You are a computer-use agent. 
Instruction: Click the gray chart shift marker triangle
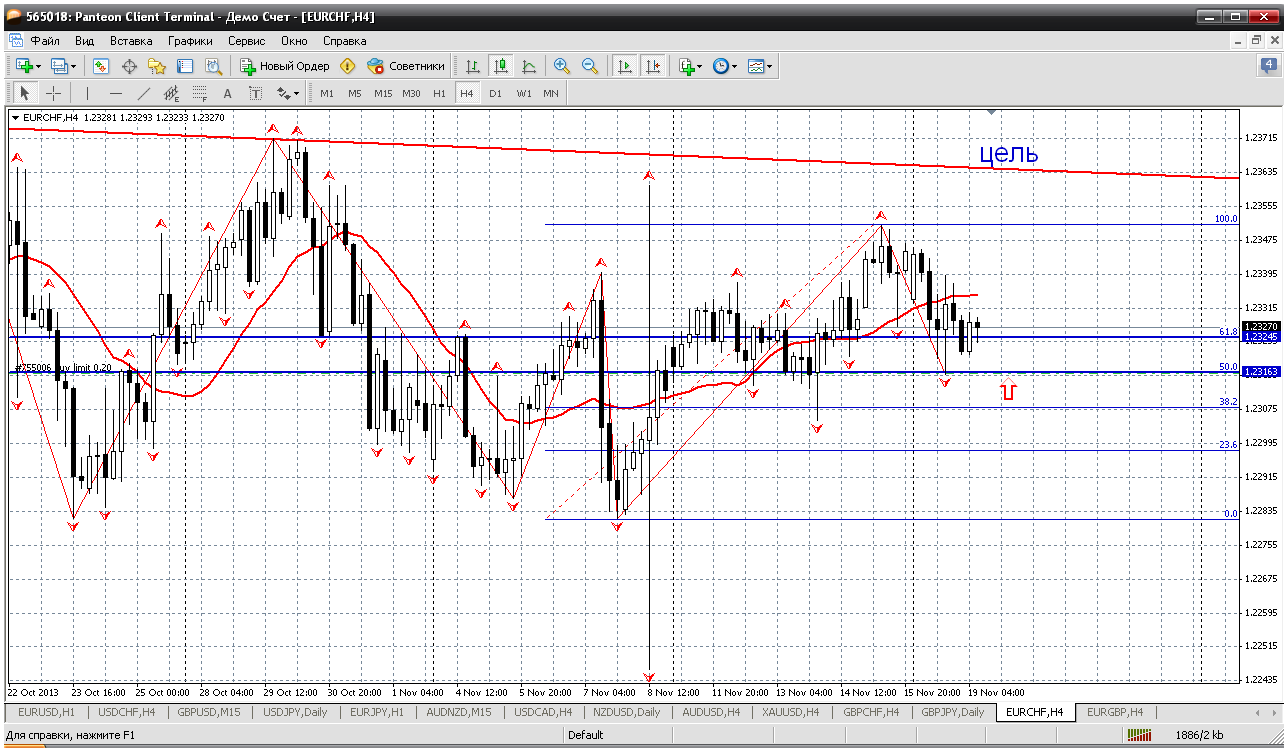[991, 112]
